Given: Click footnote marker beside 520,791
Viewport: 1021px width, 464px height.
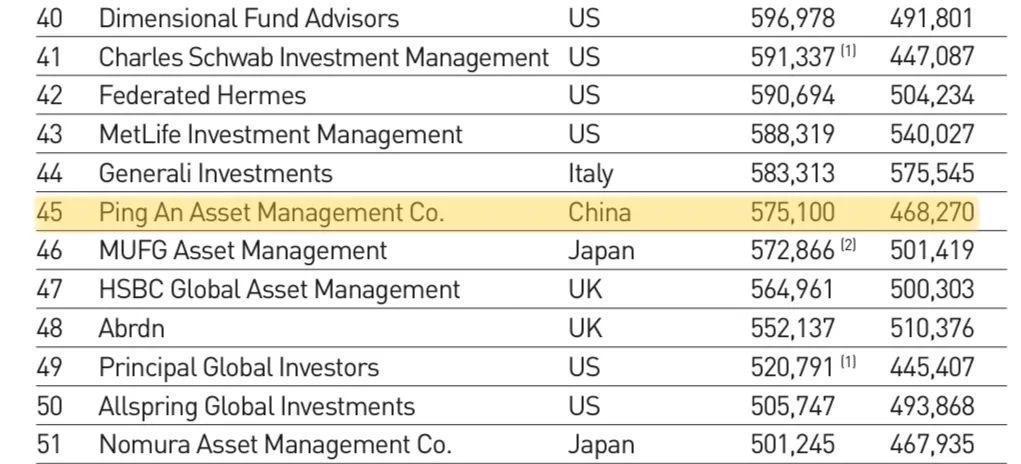Looking at the screenshot, I should pos(848,362).
